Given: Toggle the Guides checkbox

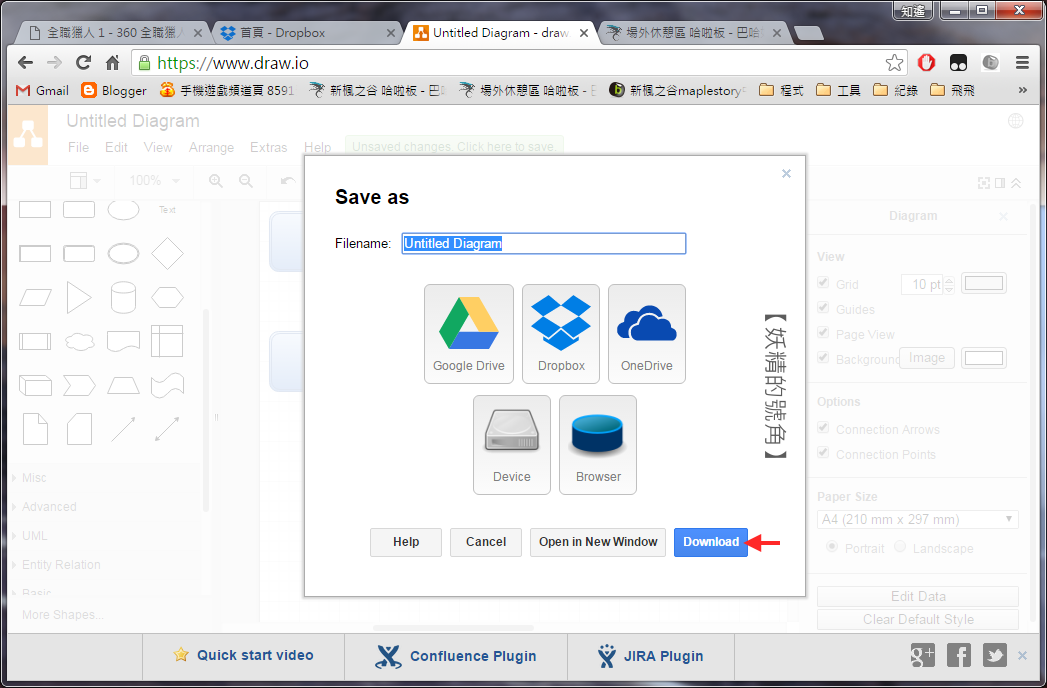Looking at the screenshot, I should click(x=823, y=308).
